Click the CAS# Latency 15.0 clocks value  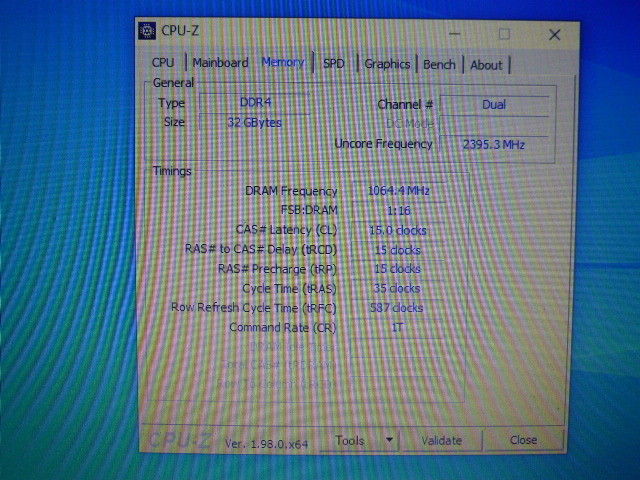pyautogui.click(x=398, y=231)
